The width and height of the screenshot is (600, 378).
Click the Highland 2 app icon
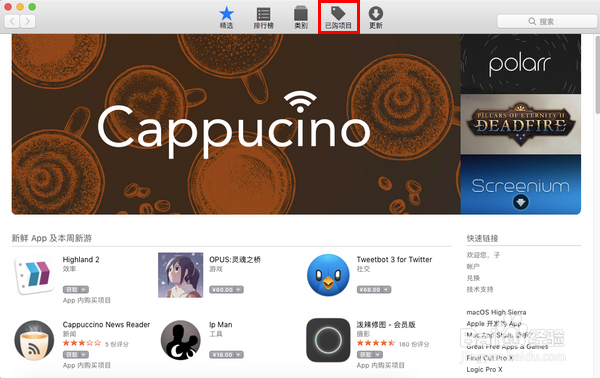click(x=34, y=275)
